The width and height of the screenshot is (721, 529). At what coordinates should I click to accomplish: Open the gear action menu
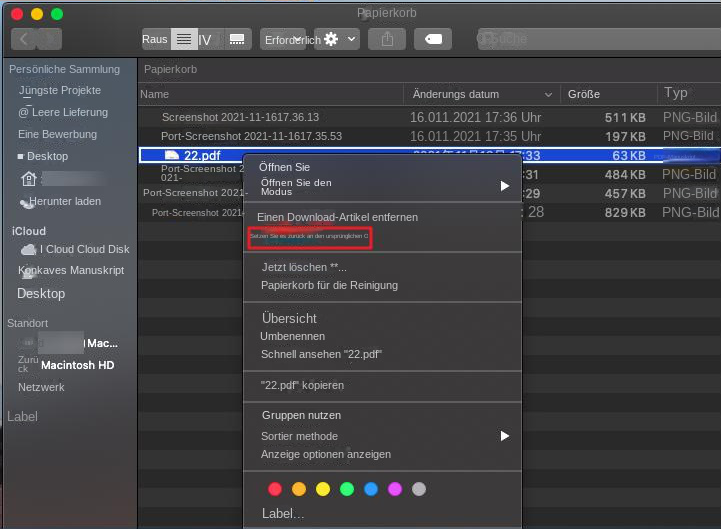331,39
